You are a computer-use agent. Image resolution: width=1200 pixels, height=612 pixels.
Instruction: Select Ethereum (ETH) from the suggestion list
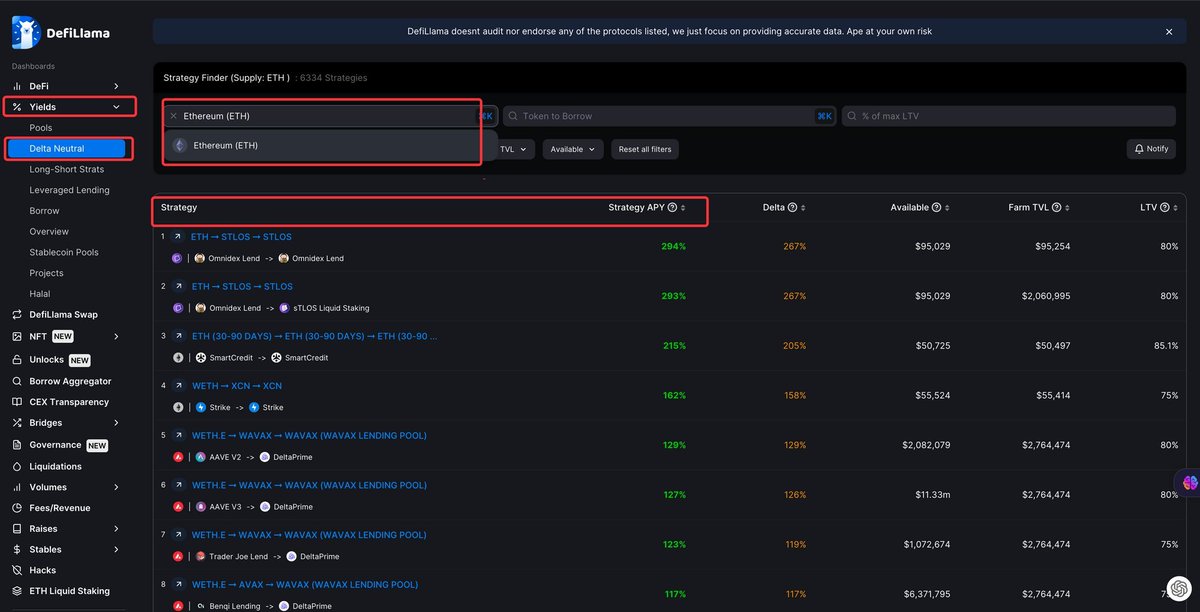click(322, 146)
